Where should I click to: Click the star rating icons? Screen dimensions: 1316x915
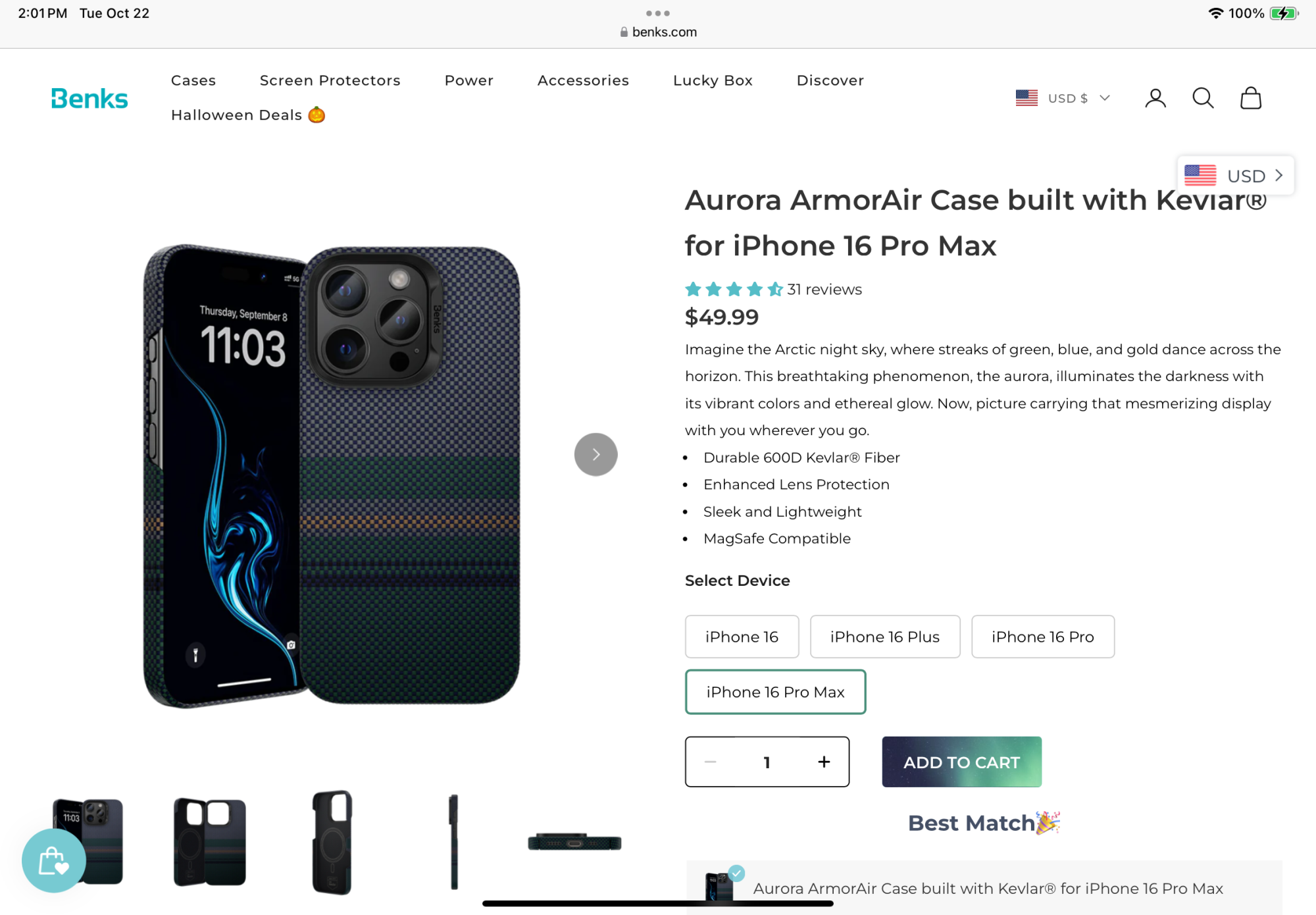point(734,289)
